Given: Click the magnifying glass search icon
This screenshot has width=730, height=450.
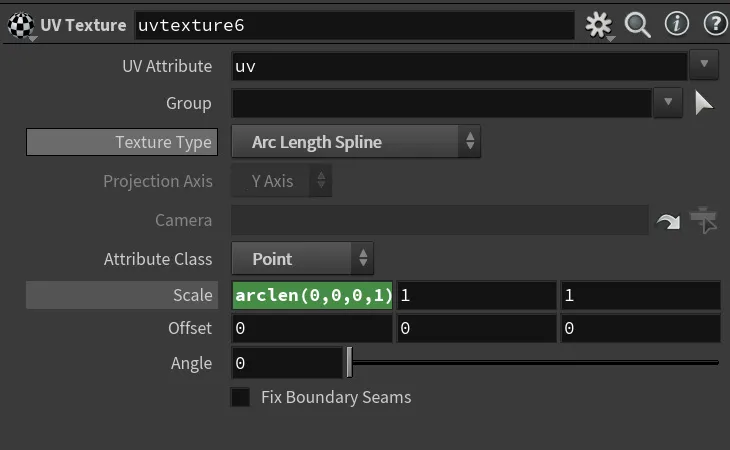Looking at the screenshot, I should pos(637,25).
